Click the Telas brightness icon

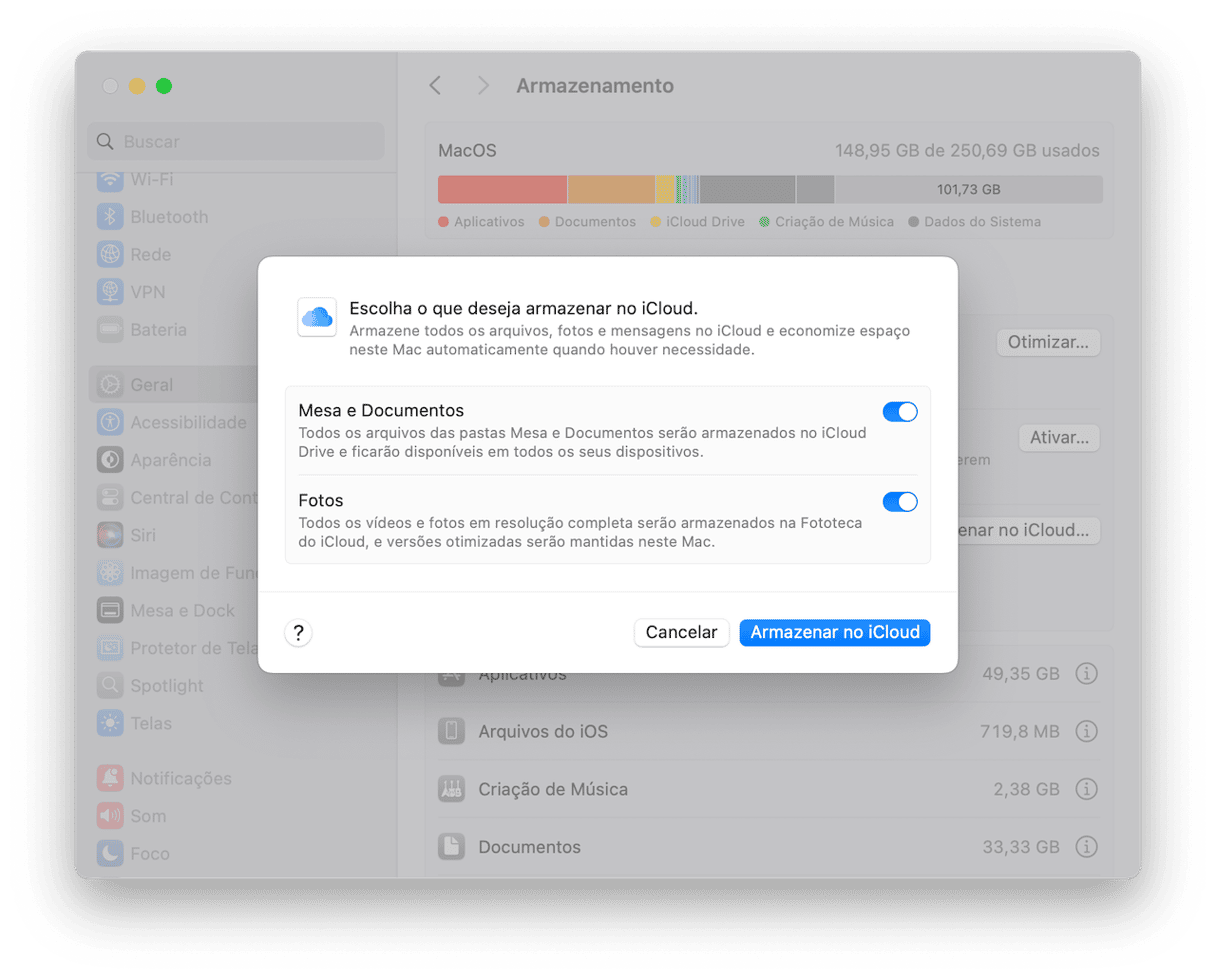pyautogui.click(x=110, y=723)
